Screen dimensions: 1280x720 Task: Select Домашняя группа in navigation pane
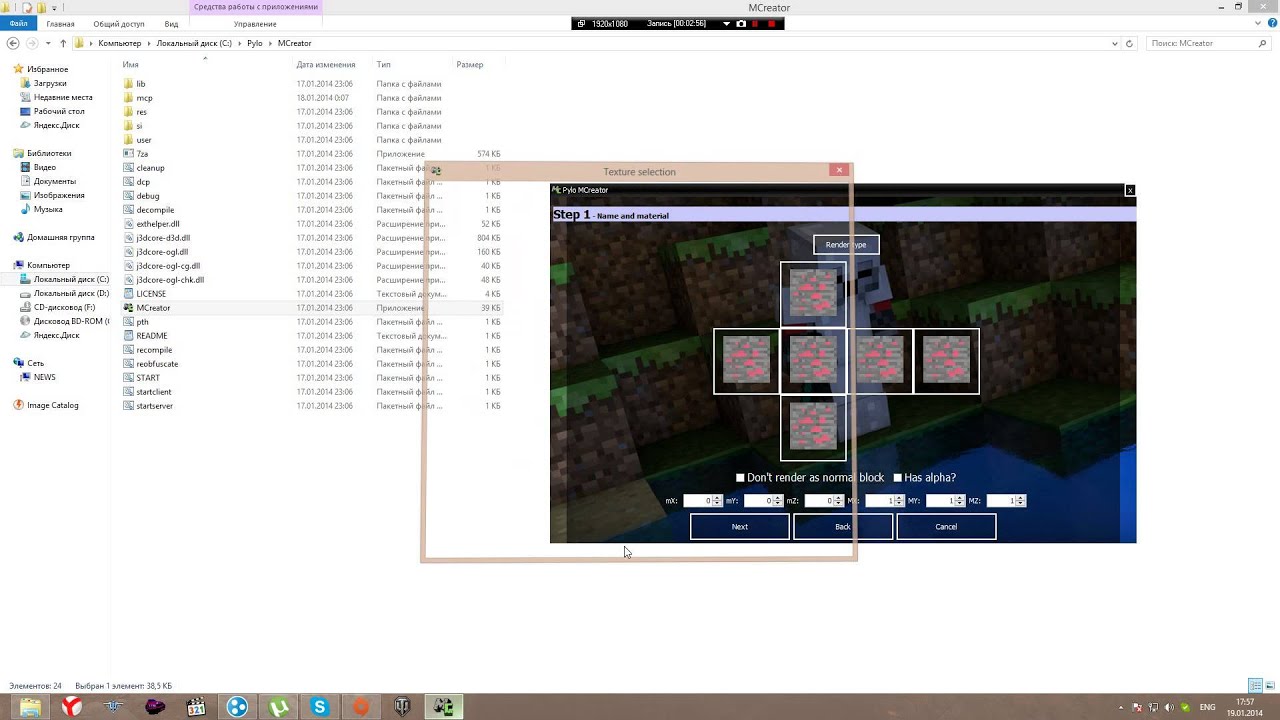[60, 237]
